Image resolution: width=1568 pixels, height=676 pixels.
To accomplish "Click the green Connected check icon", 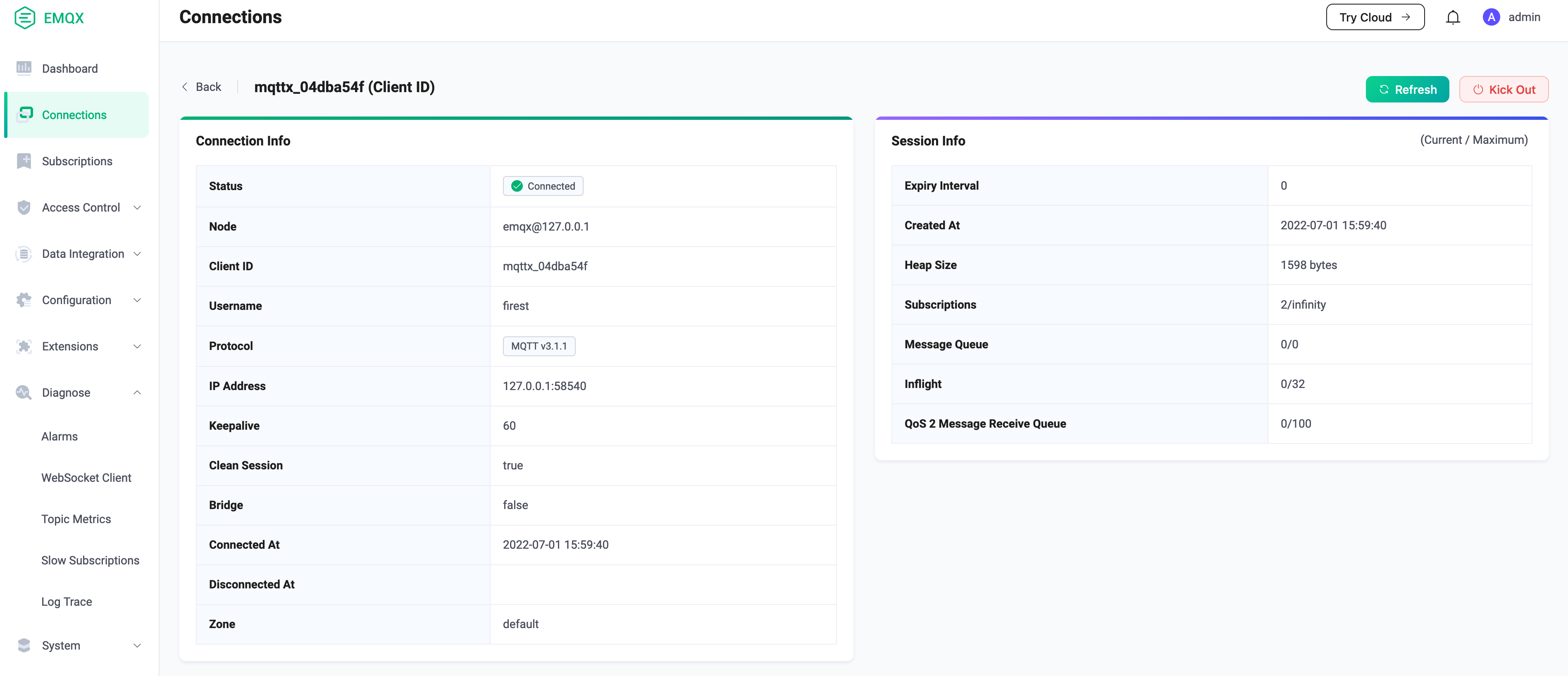I will tap(517, 186).
